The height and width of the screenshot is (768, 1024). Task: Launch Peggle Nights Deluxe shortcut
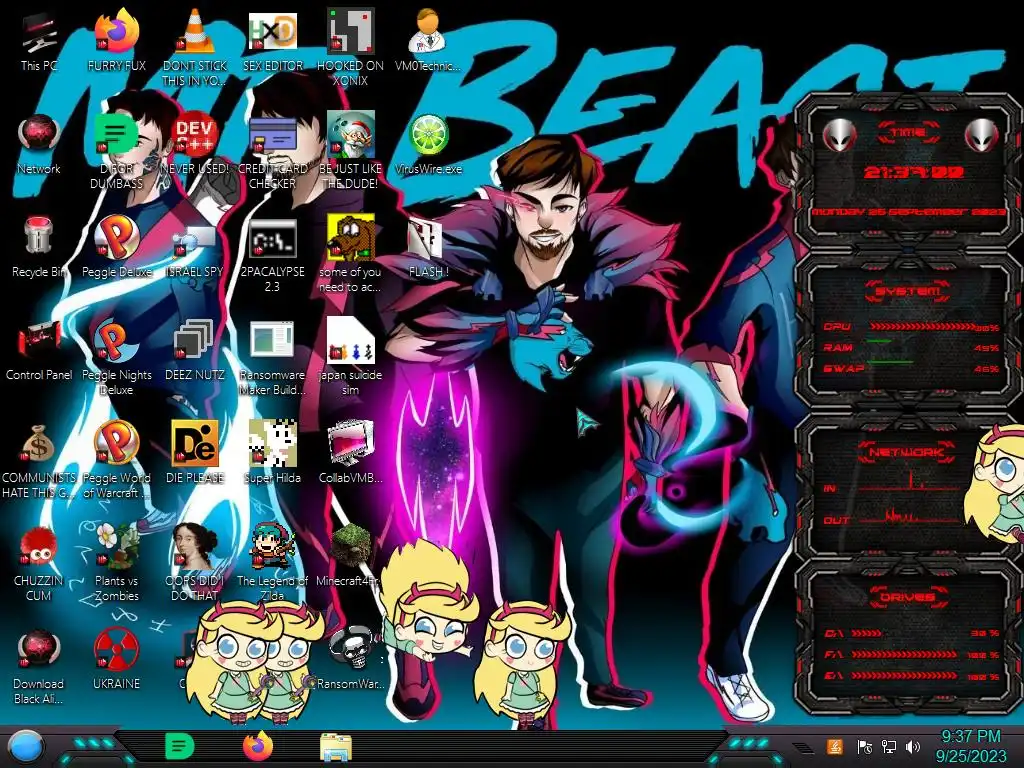(x=116, y=341)
